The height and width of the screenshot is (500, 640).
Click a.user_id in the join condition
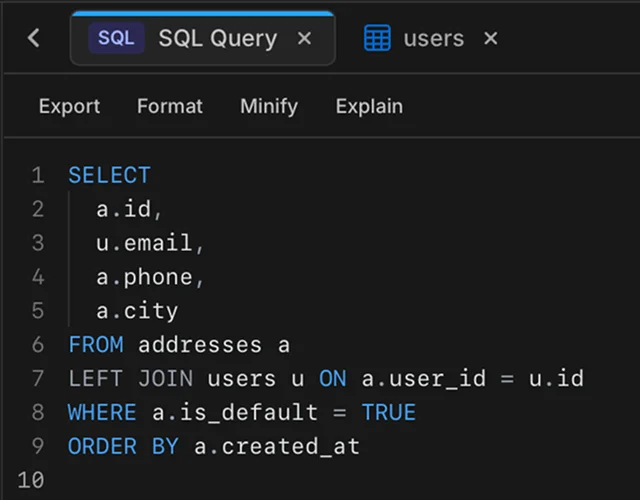pyautogui.click(x=424, y=378)
